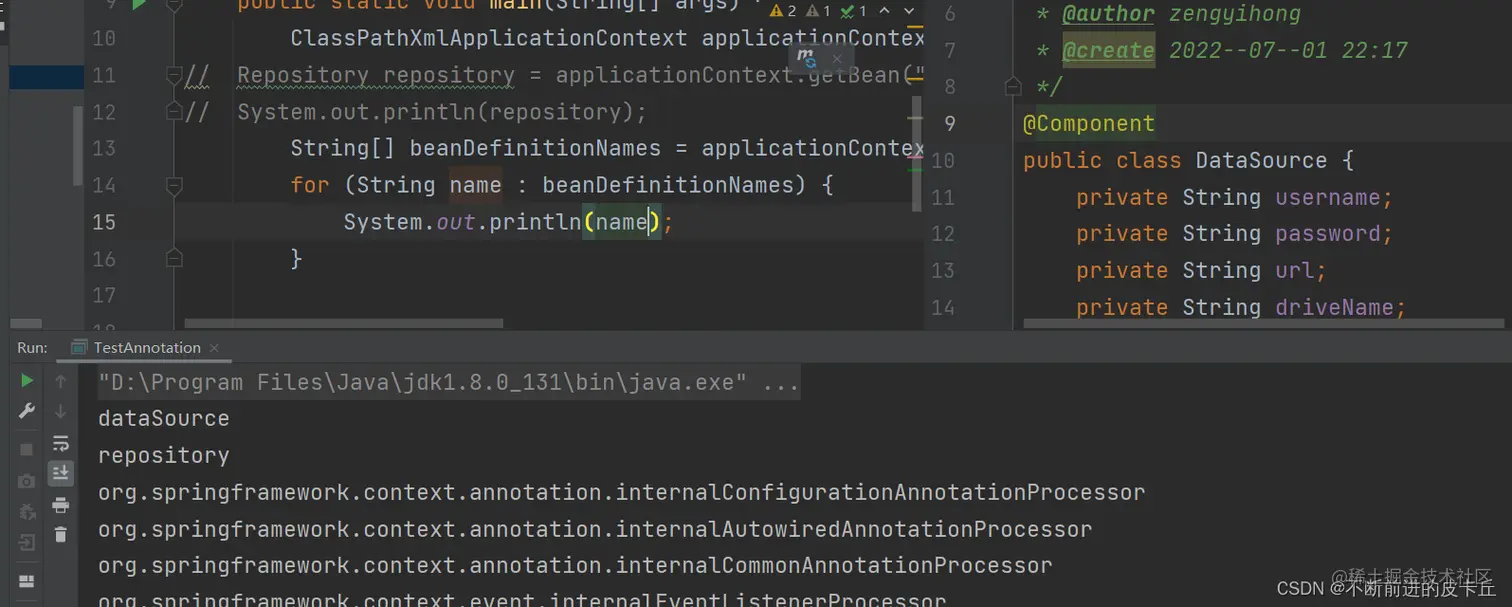
Task: Place cursor on println(name) statement
Action: coord(509,222)
